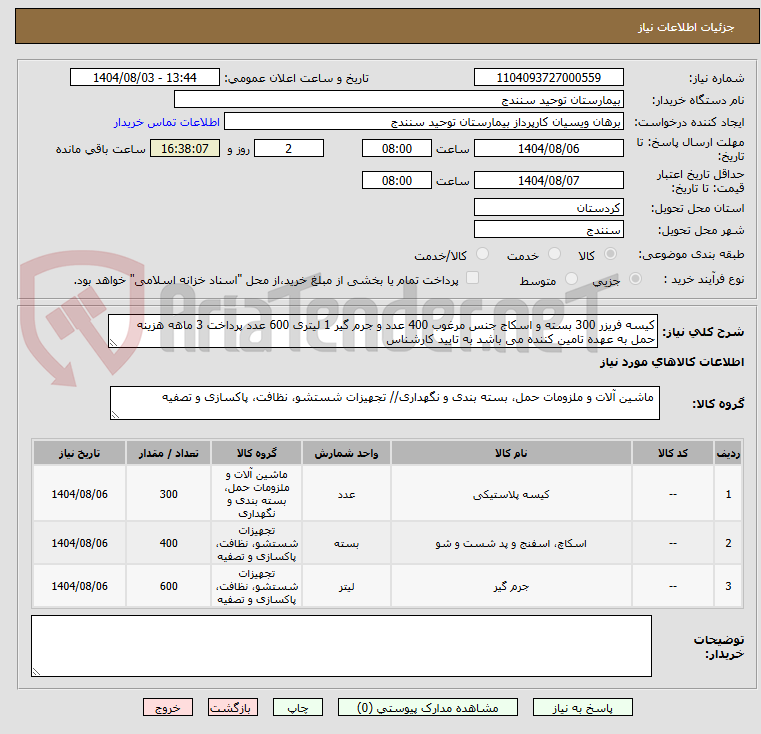Click the unit cell عدد

click(x=346, y=494)
